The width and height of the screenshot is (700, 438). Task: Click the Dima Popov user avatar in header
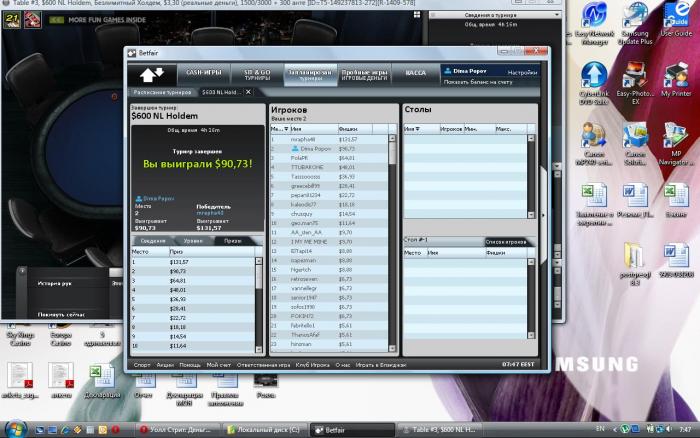(x=448, y=71)
